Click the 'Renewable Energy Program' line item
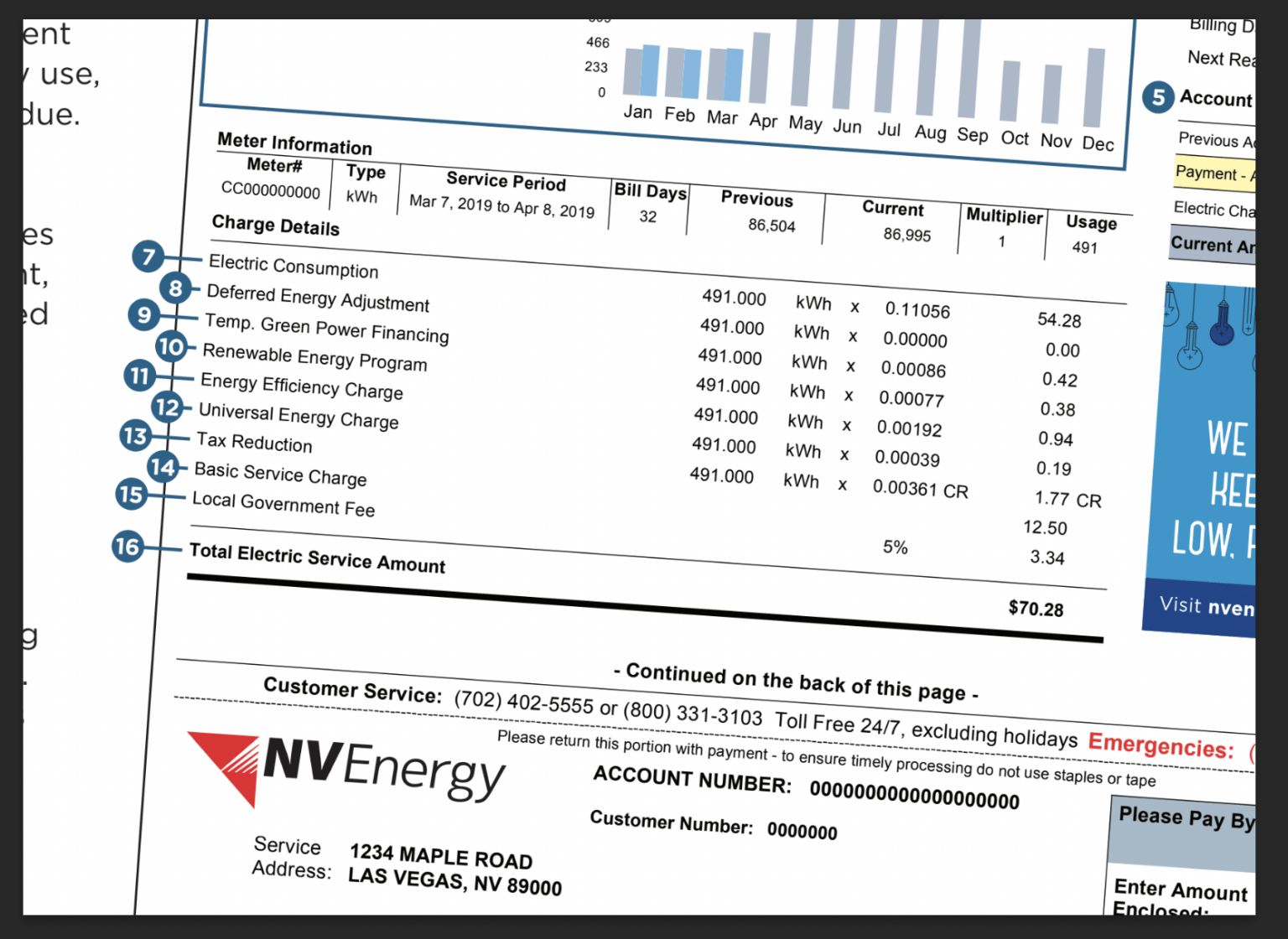The image size is (1288, 939). point(315,357)
